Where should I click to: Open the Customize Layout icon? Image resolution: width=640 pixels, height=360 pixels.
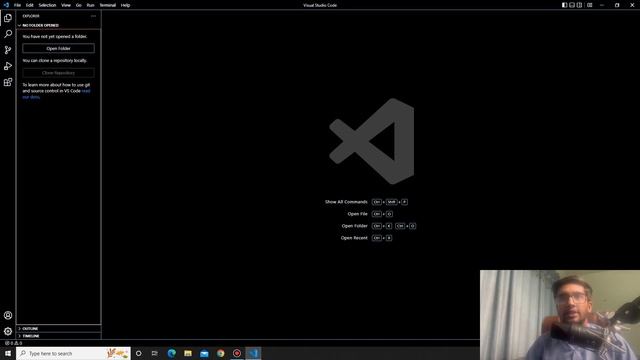[589, 5]
